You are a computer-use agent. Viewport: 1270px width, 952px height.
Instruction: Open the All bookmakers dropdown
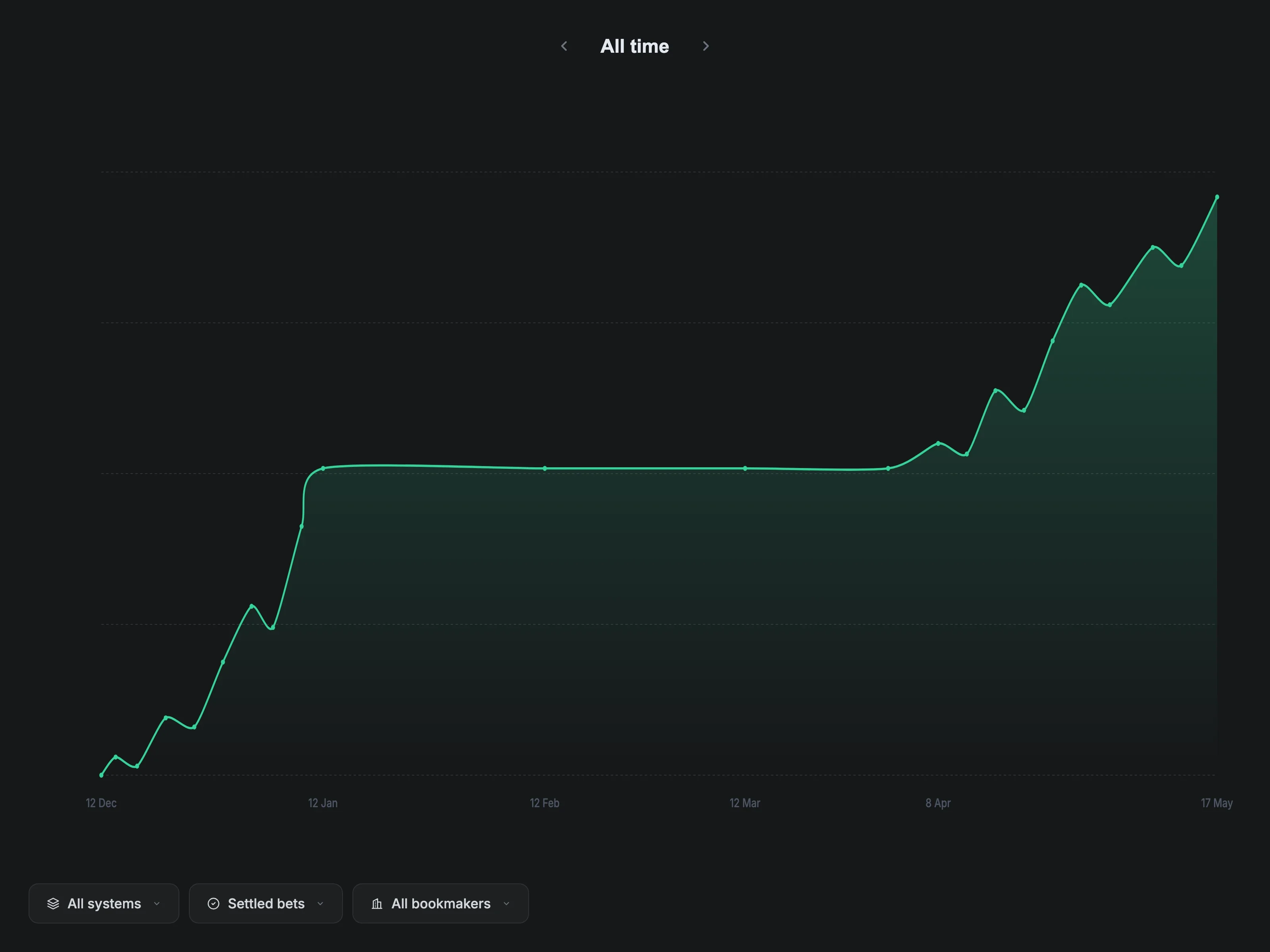tap(441, 903)
